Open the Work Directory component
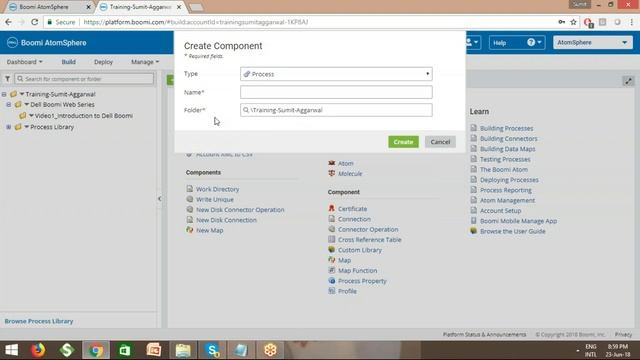The width and height of the screenshot is (640, 360). click(217, 189)
